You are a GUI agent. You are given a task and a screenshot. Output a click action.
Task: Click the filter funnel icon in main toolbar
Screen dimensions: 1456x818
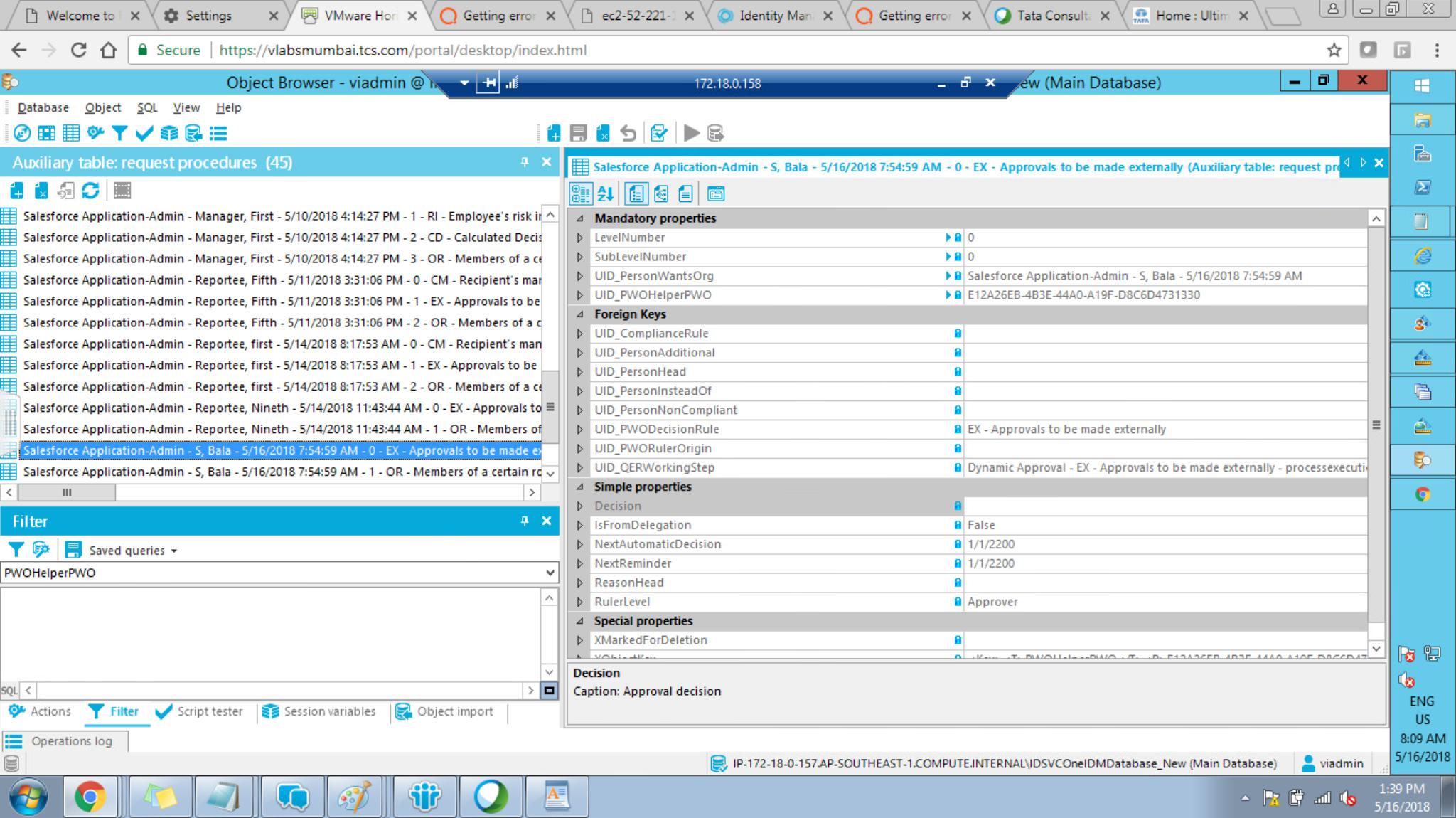tap(119, 133)
